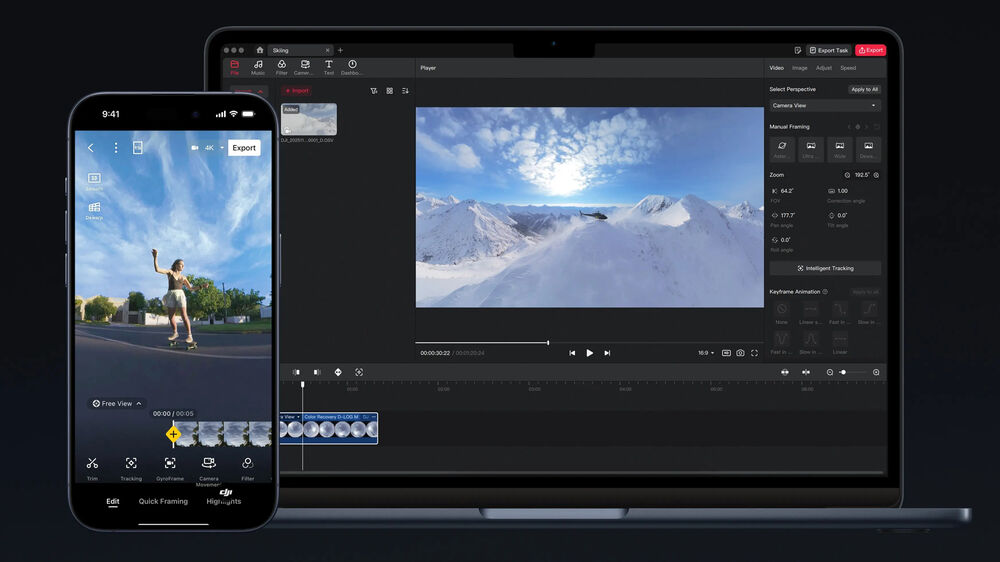Open the Camera View perspective dropdown
1000x562 pixels.
pos(824,105)
